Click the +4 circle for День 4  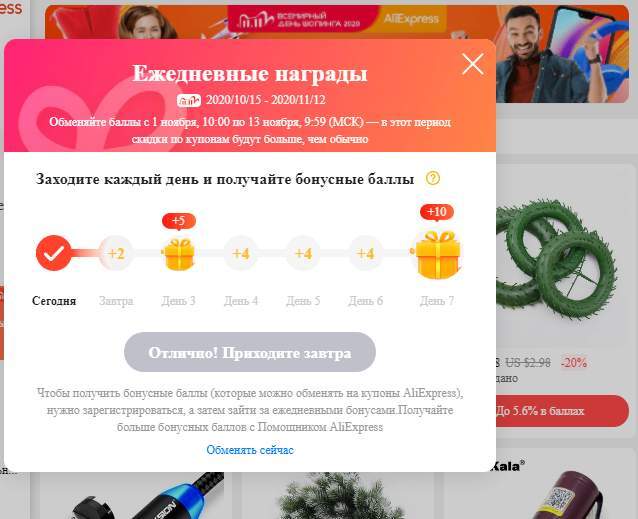pyautogui.click(x=240, y=253)
